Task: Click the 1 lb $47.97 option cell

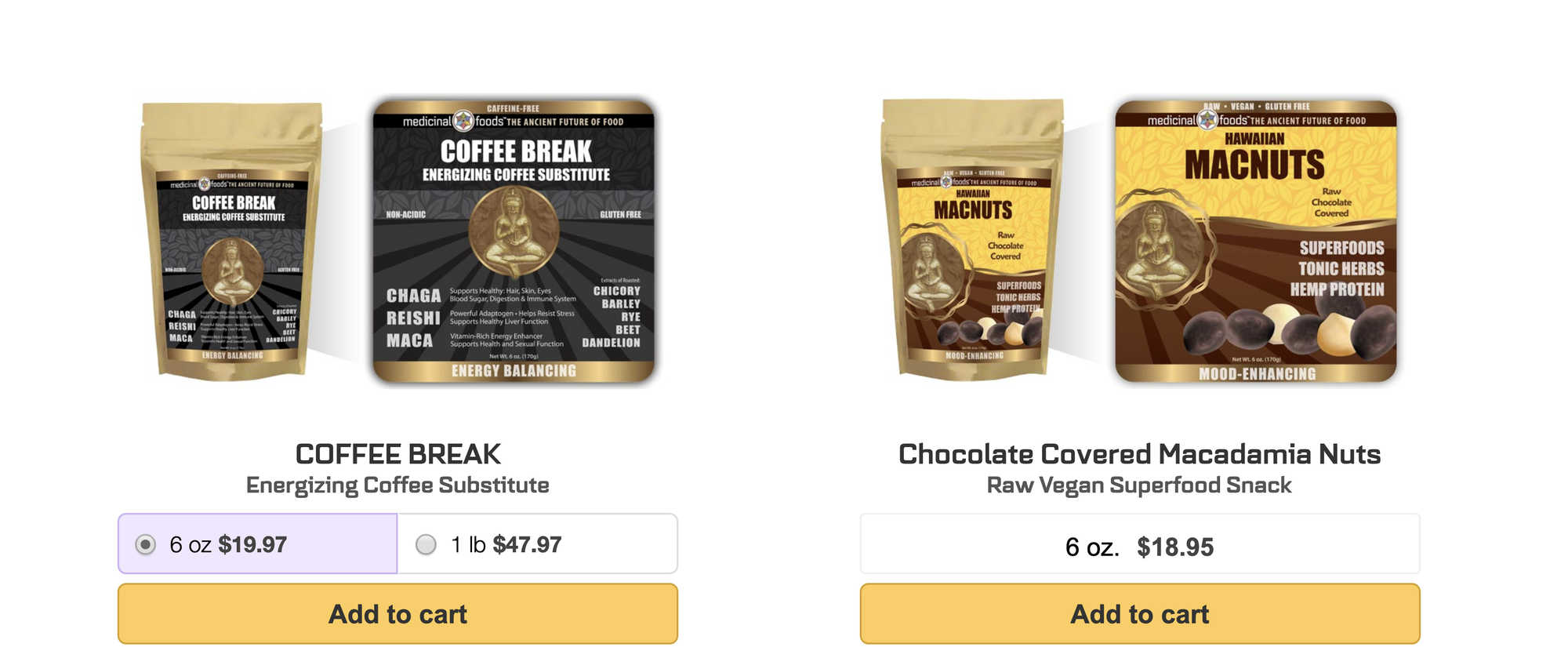Action: click(538, 544)
